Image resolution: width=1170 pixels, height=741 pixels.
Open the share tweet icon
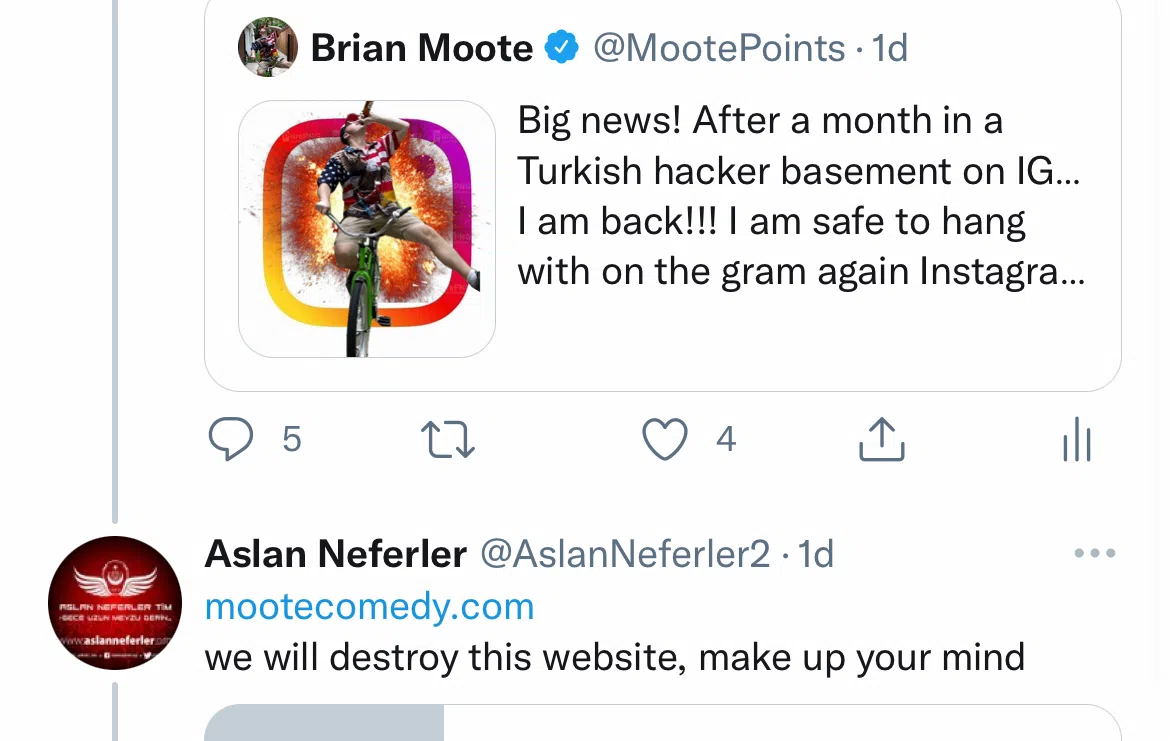click(x=882, y=440)
